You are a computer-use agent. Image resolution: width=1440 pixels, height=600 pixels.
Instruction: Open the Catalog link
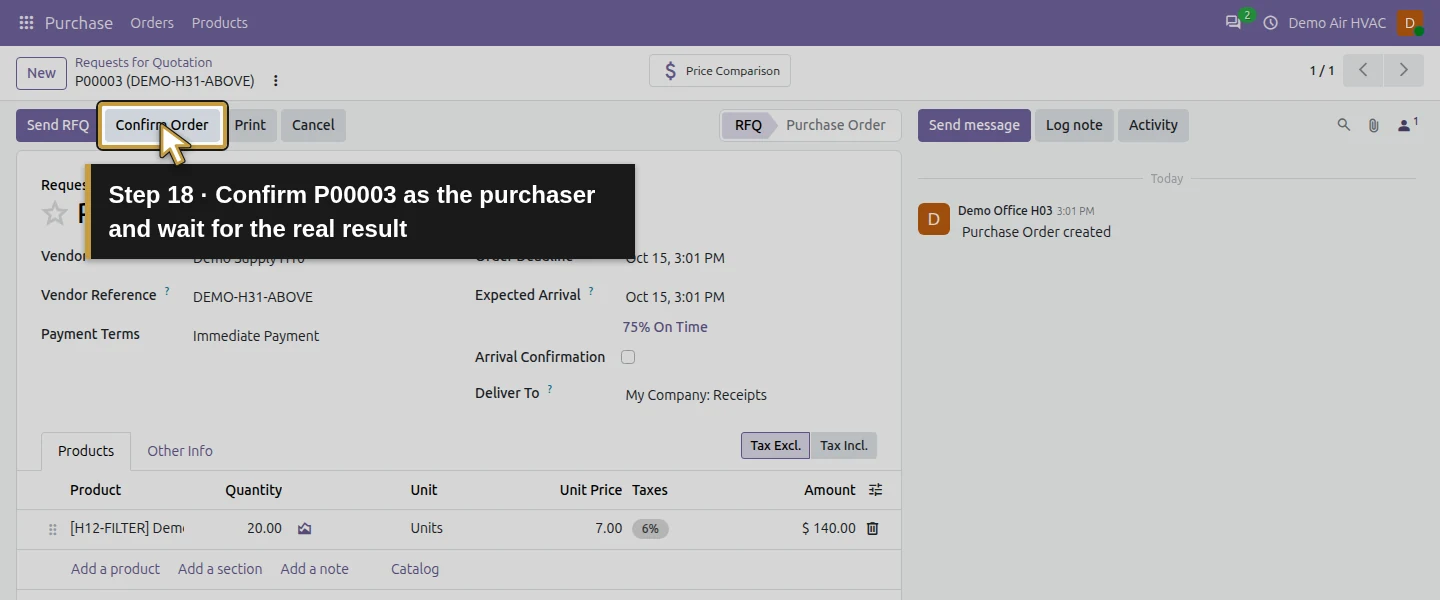[x=415, y=569]
